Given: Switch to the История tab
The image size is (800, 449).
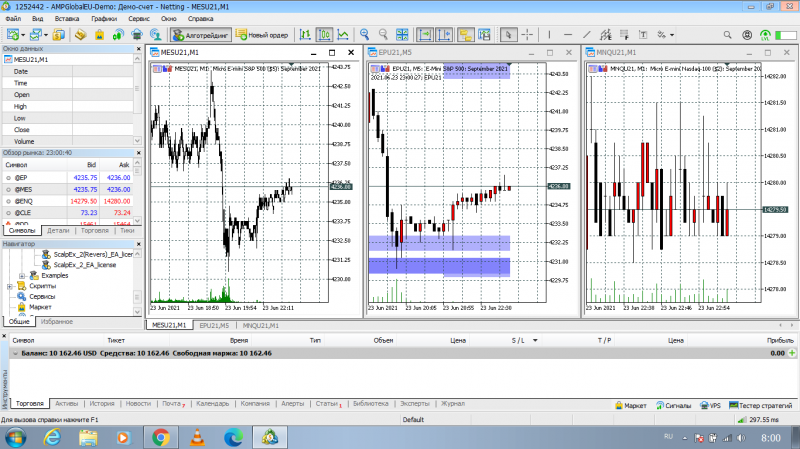Looking at the screenshot, I should coord(102,404).
